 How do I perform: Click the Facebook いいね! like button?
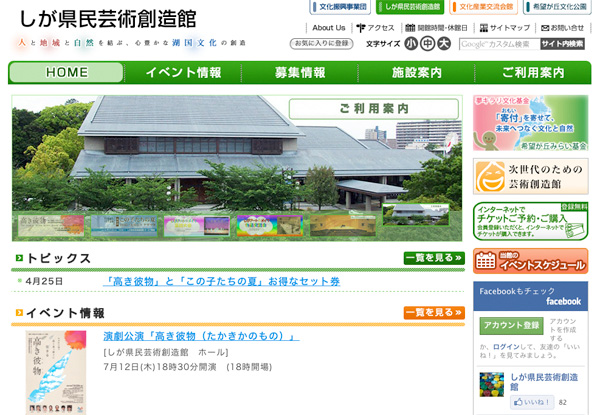[532, 402]
